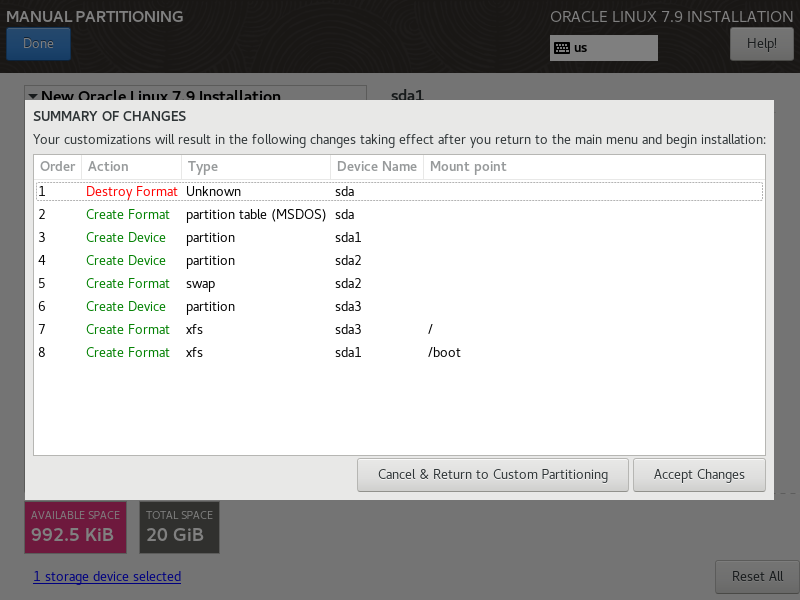
Task: Click the MANUAL PARTITIONING title
Action: tap(94, 16)
